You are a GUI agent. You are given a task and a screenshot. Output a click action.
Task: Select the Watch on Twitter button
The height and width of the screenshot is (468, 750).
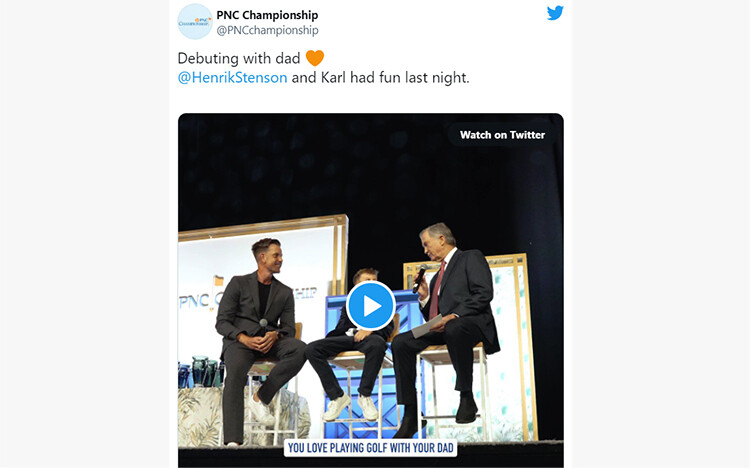click(x=502, y=135)
